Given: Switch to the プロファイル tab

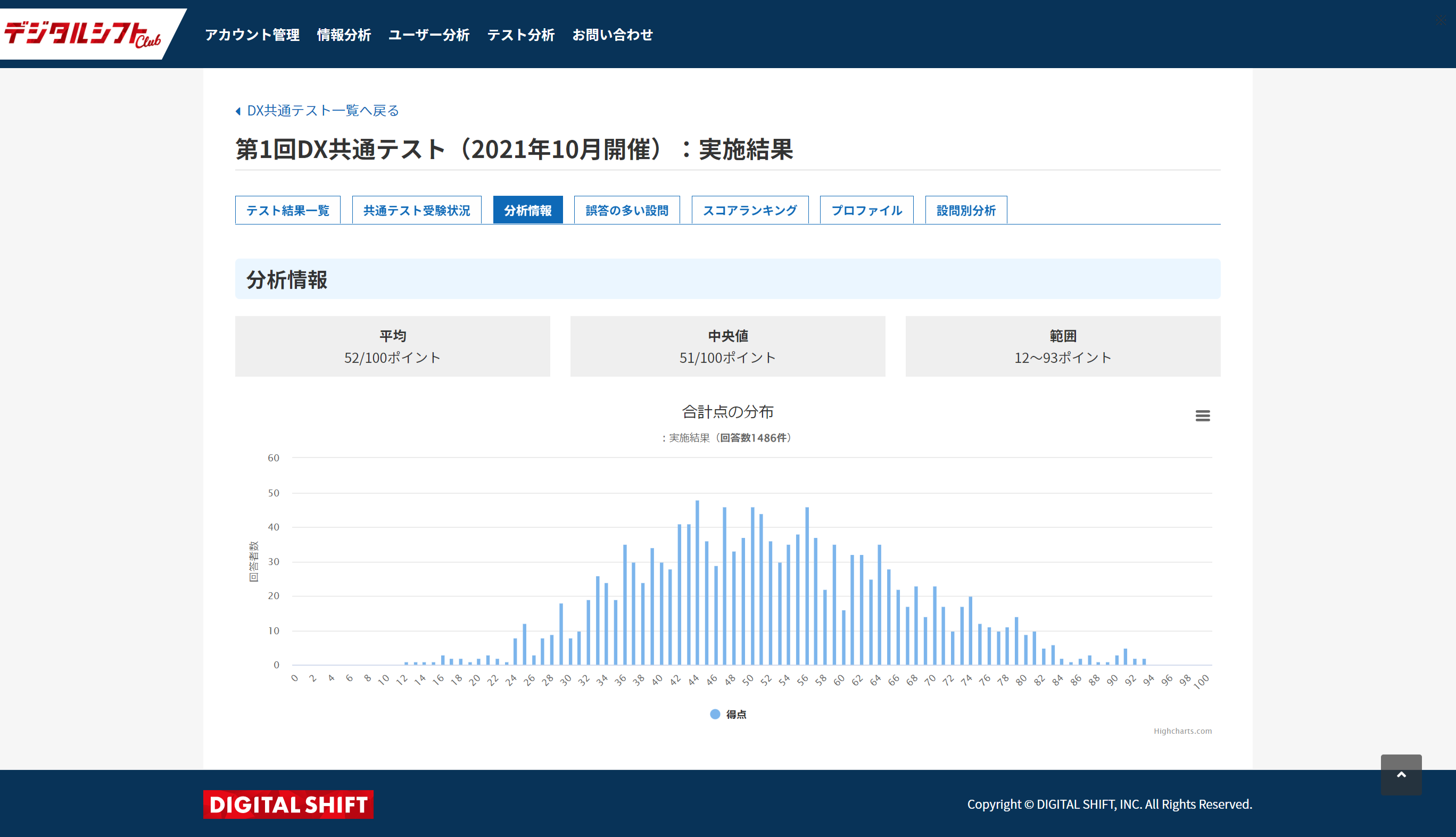Looking at the screenshot, I should pos(866,210).
